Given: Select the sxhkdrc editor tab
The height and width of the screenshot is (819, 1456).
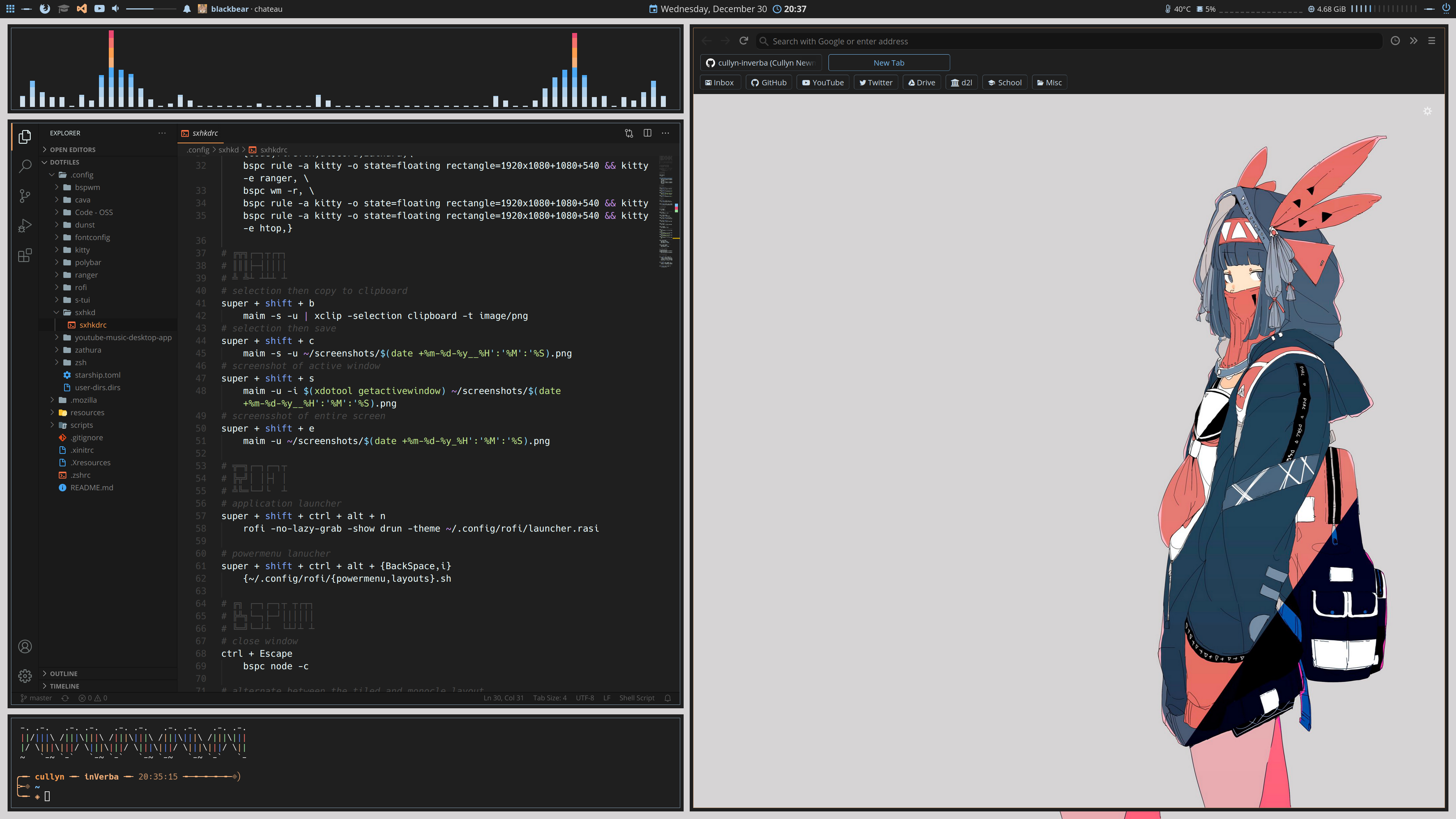Looking at the screenshot, I should [205, 133].
